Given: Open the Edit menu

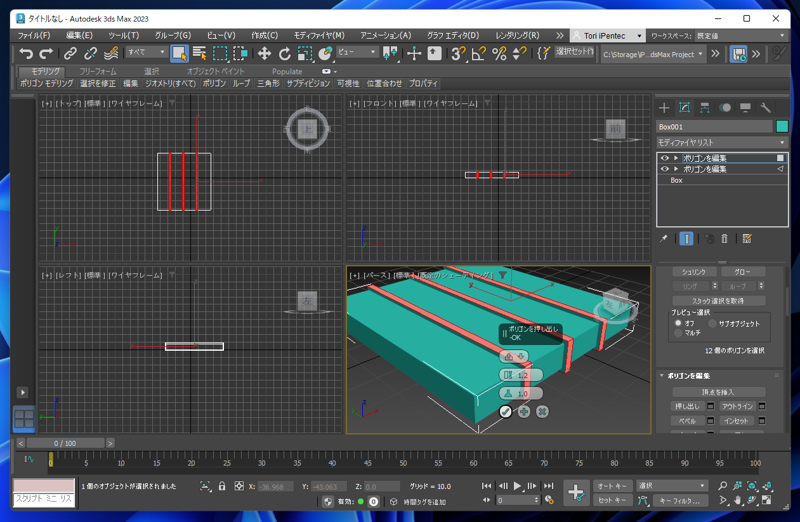Looking at the screenshot, I should (x=79, y=35).
